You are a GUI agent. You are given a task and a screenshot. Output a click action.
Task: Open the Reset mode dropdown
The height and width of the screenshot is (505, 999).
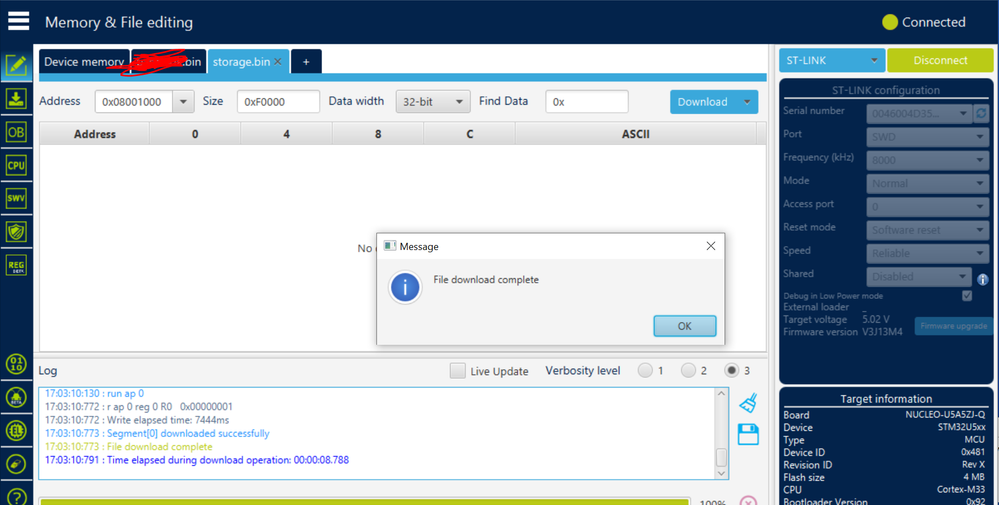point(928,230)
